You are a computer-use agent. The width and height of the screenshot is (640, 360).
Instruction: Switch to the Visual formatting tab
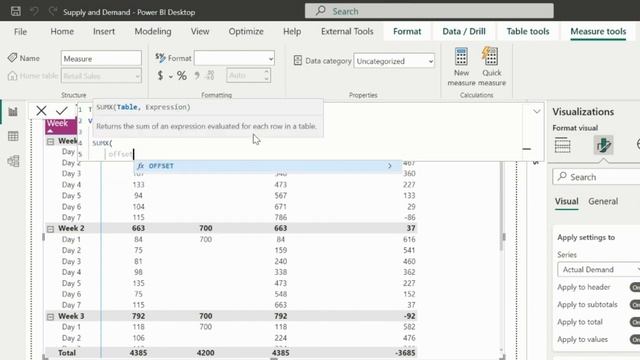566,202
